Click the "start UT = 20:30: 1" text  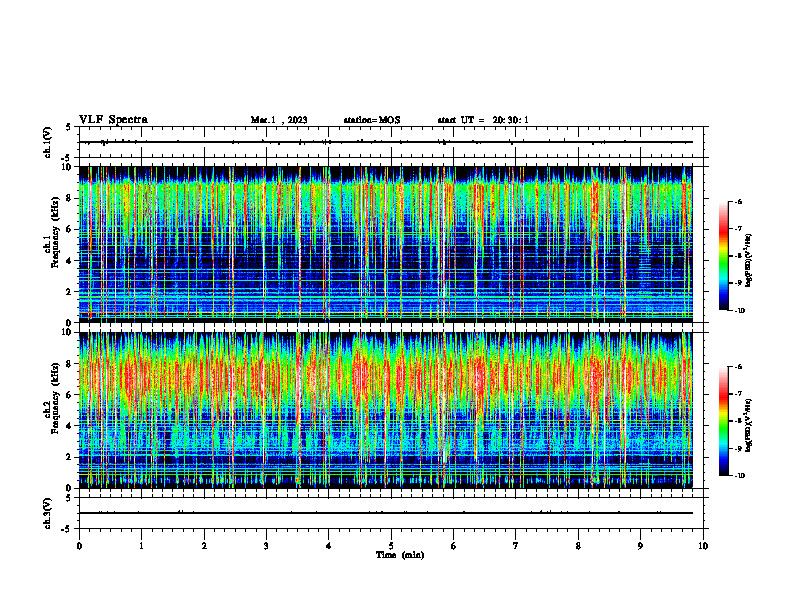483,120
